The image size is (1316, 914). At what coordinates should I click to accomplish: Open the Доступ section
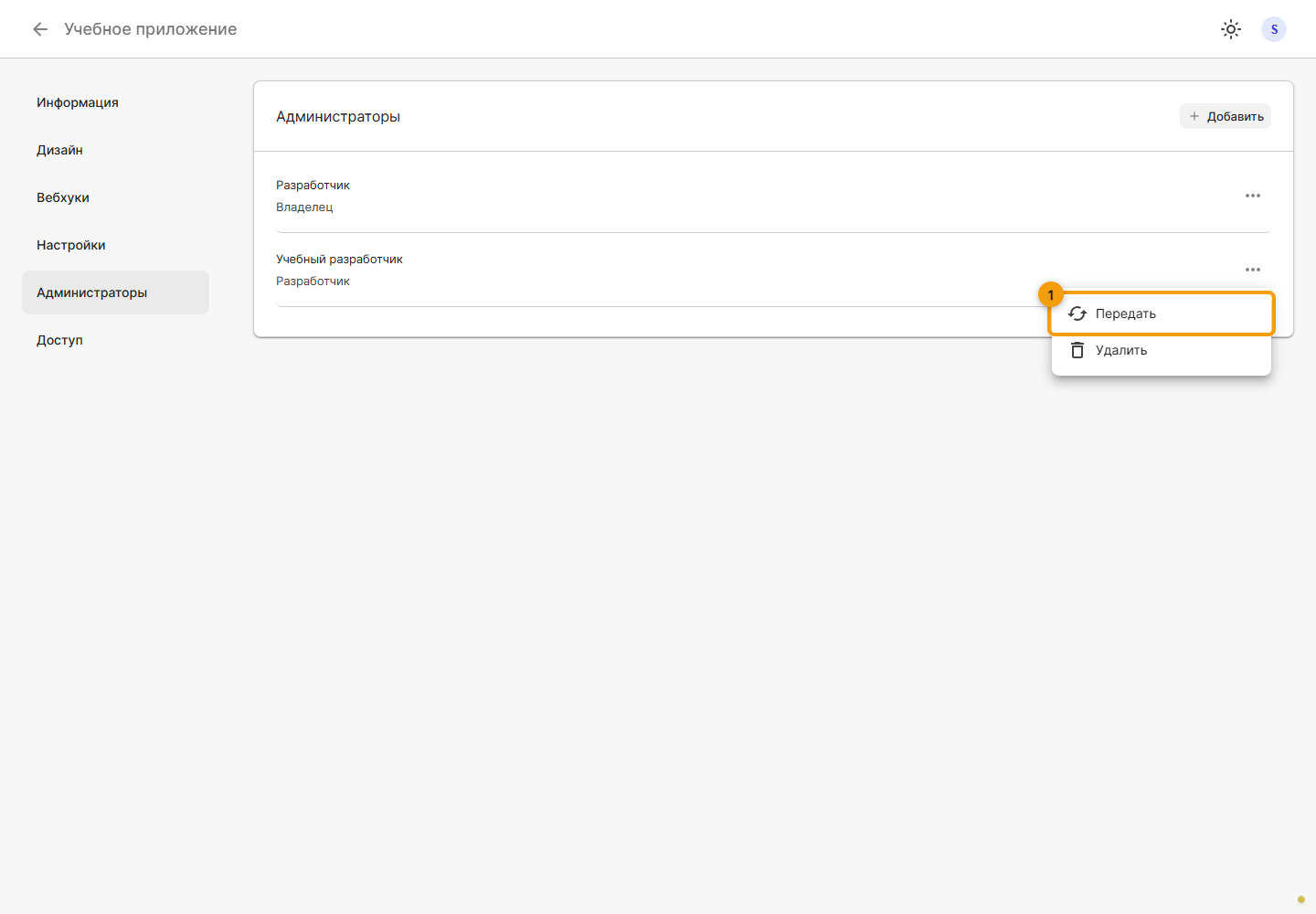pyautogui.click(x=115, y=340)
